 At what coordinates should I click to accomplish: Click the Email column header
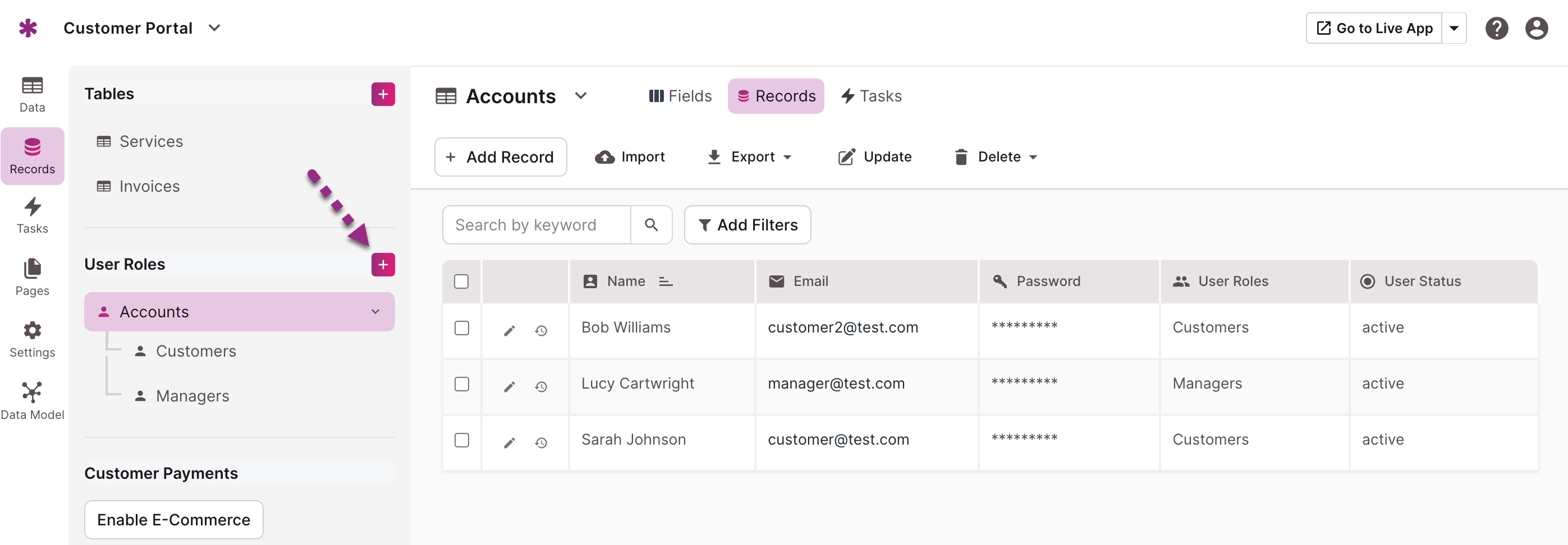pos(866,281)
